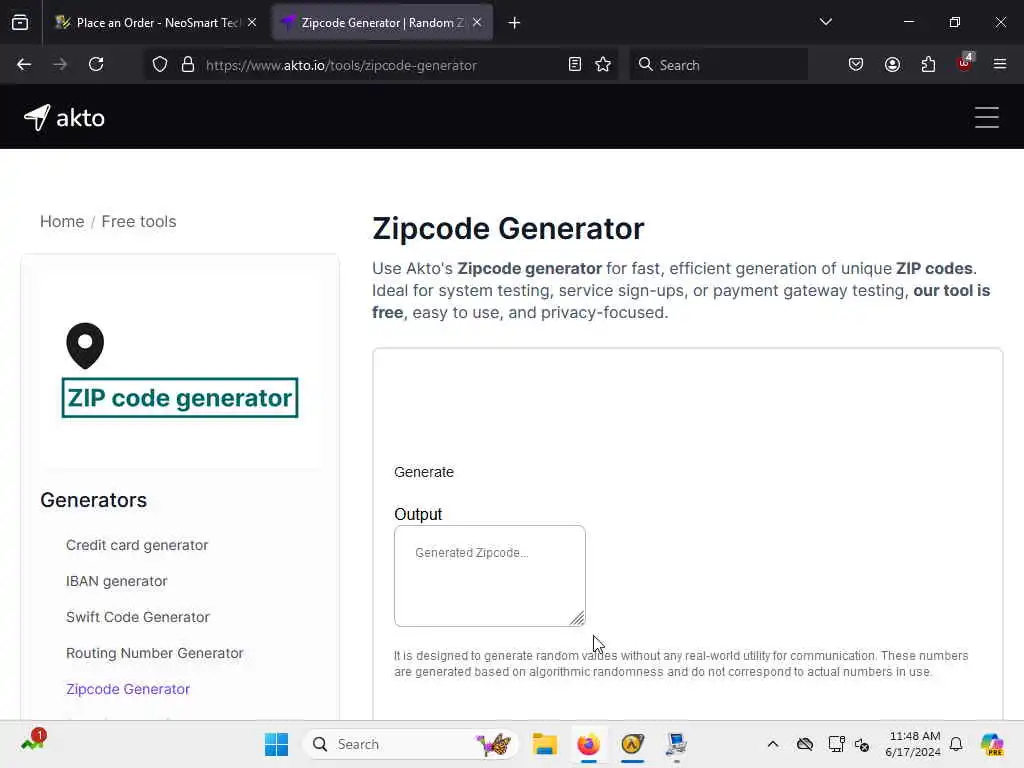Open widgets stock notification icon
Image resolution: width=1024 pixels, height=768 pixels.
coord(33,741)
